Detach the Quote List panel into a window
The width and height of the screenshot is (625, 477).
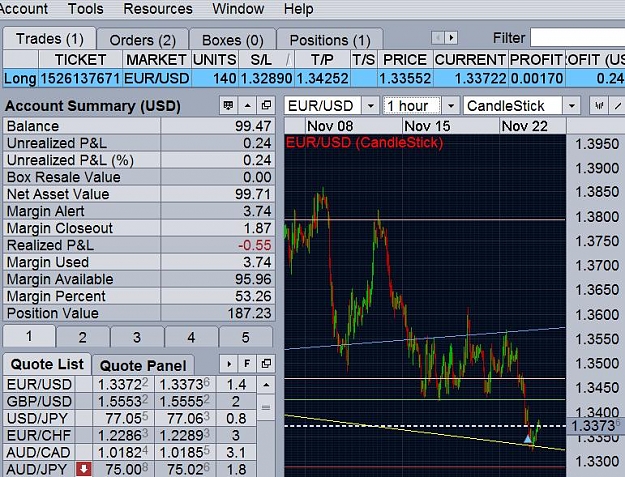click(x=266, y=364)
